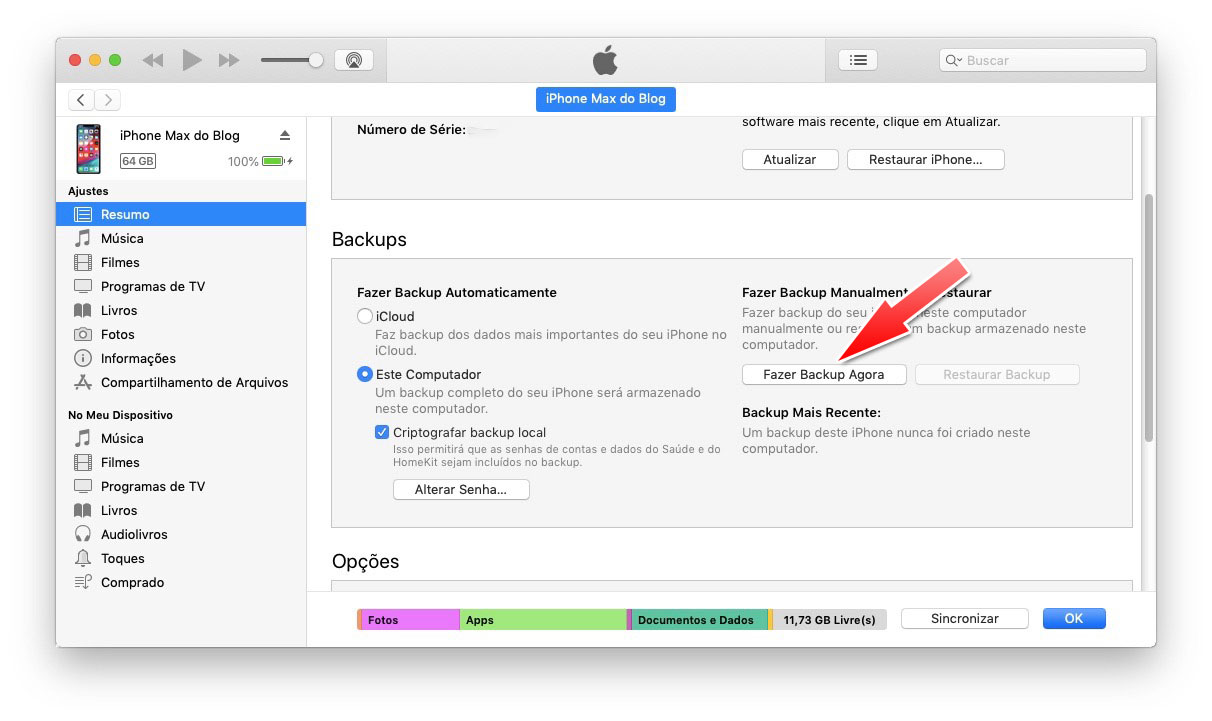The image size is (1212, 721).
Task: Open Informações in the sidebar
Action: [x=181, y=358]
